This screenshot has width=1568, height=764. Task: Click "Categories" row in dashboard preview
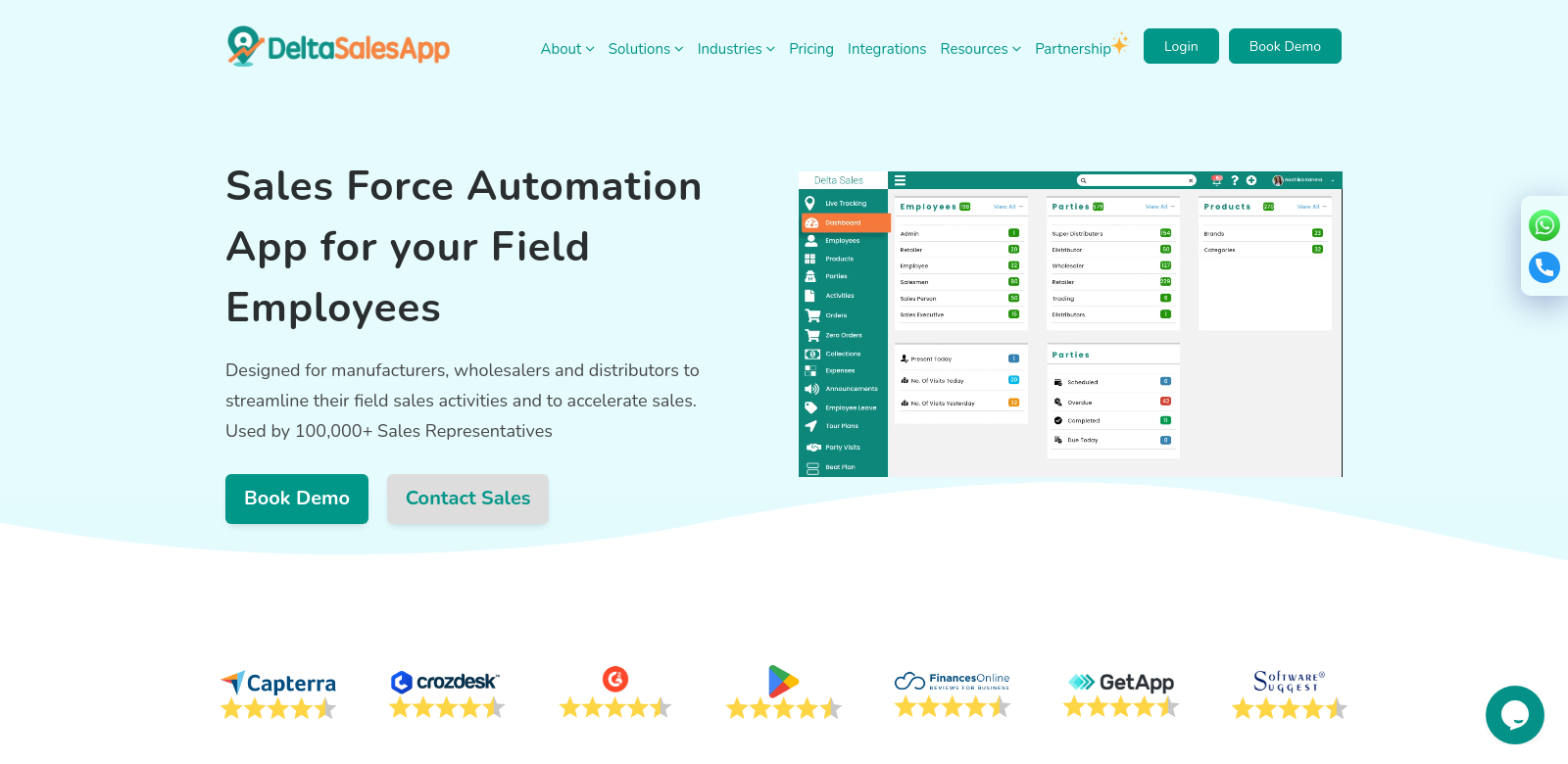tap(1263, 250)
